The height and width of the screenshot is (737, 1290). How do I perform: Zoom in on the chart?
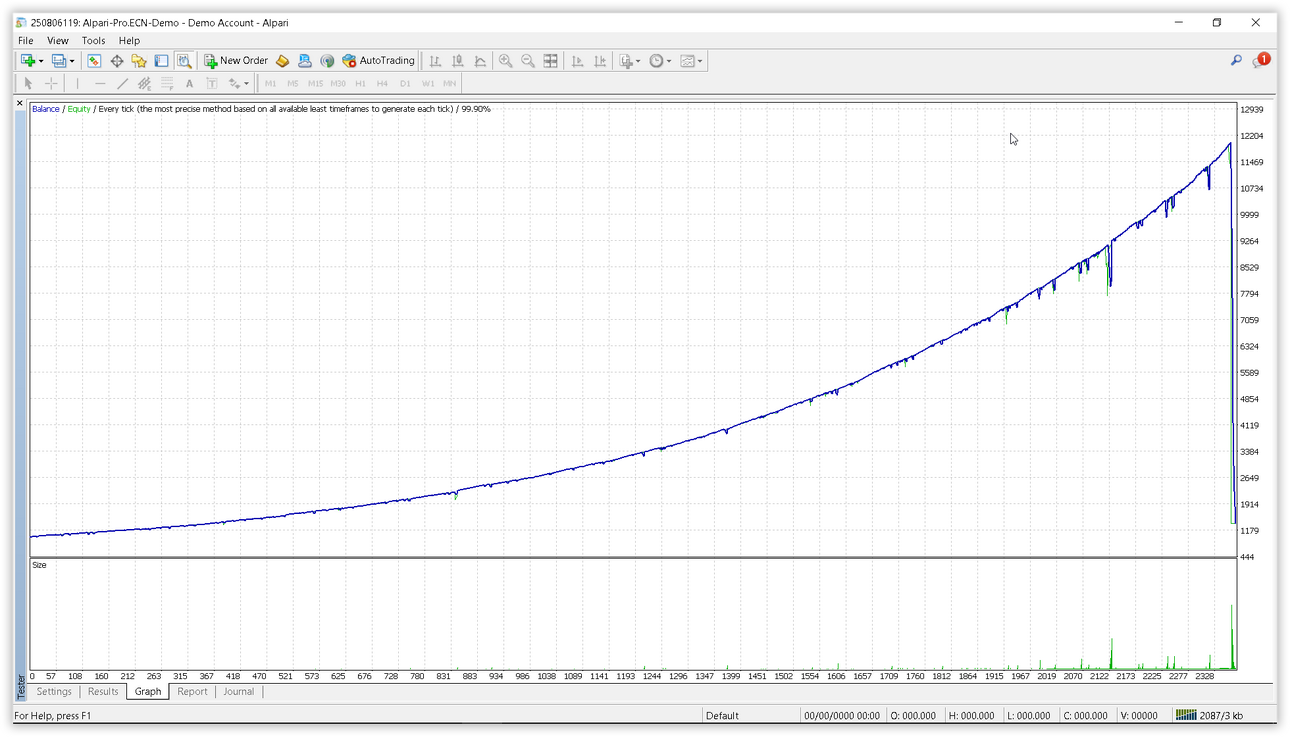pyautogui.click(x=506, y=61)
